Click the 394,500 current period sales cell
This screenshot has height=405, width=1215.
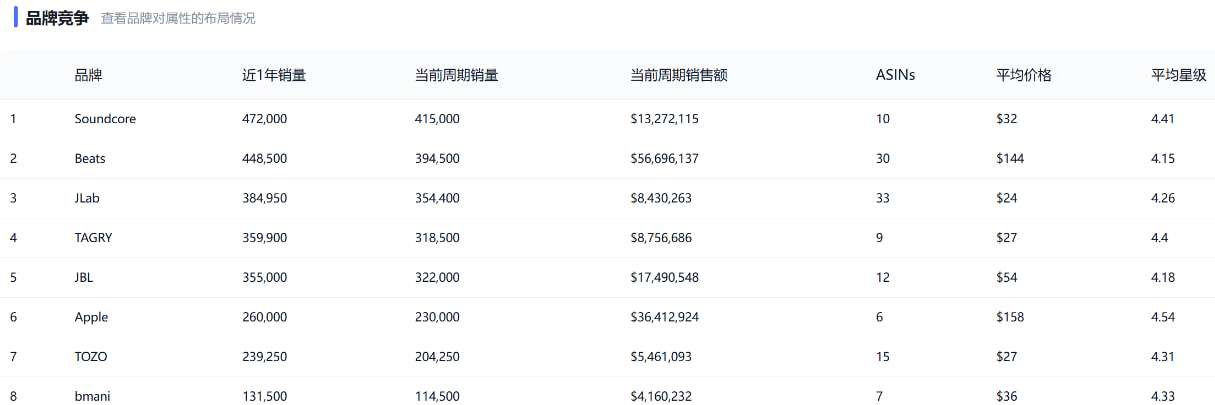click(437, 159)
